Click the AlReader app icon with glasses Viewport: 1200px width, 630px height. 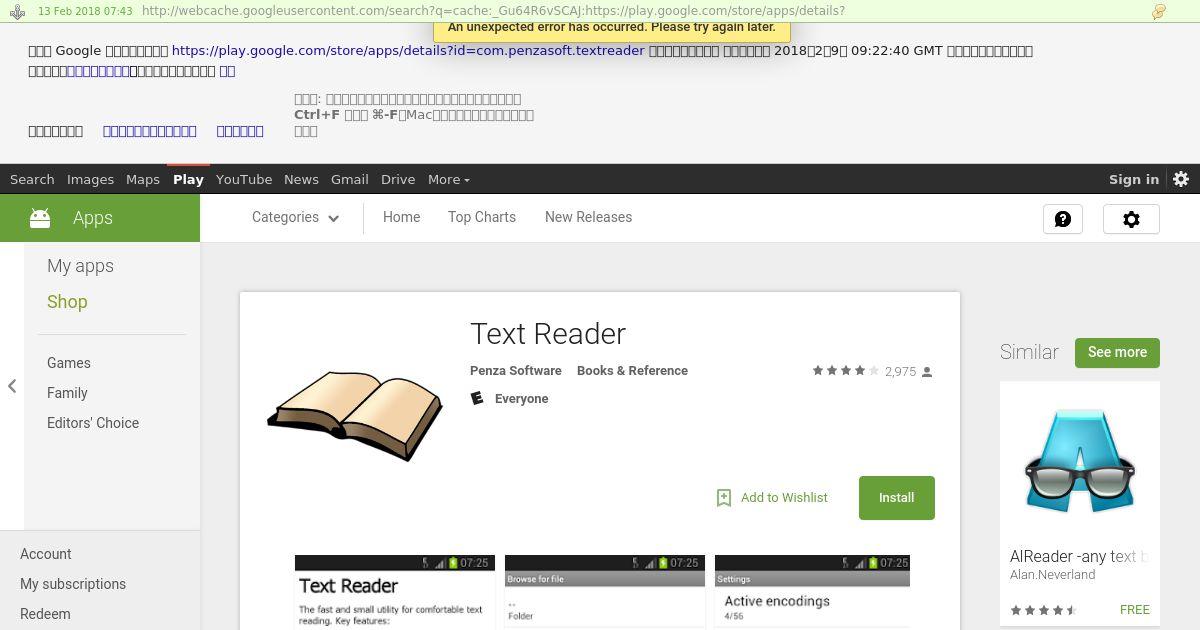pyautogui.click(x=1080, y=462)
